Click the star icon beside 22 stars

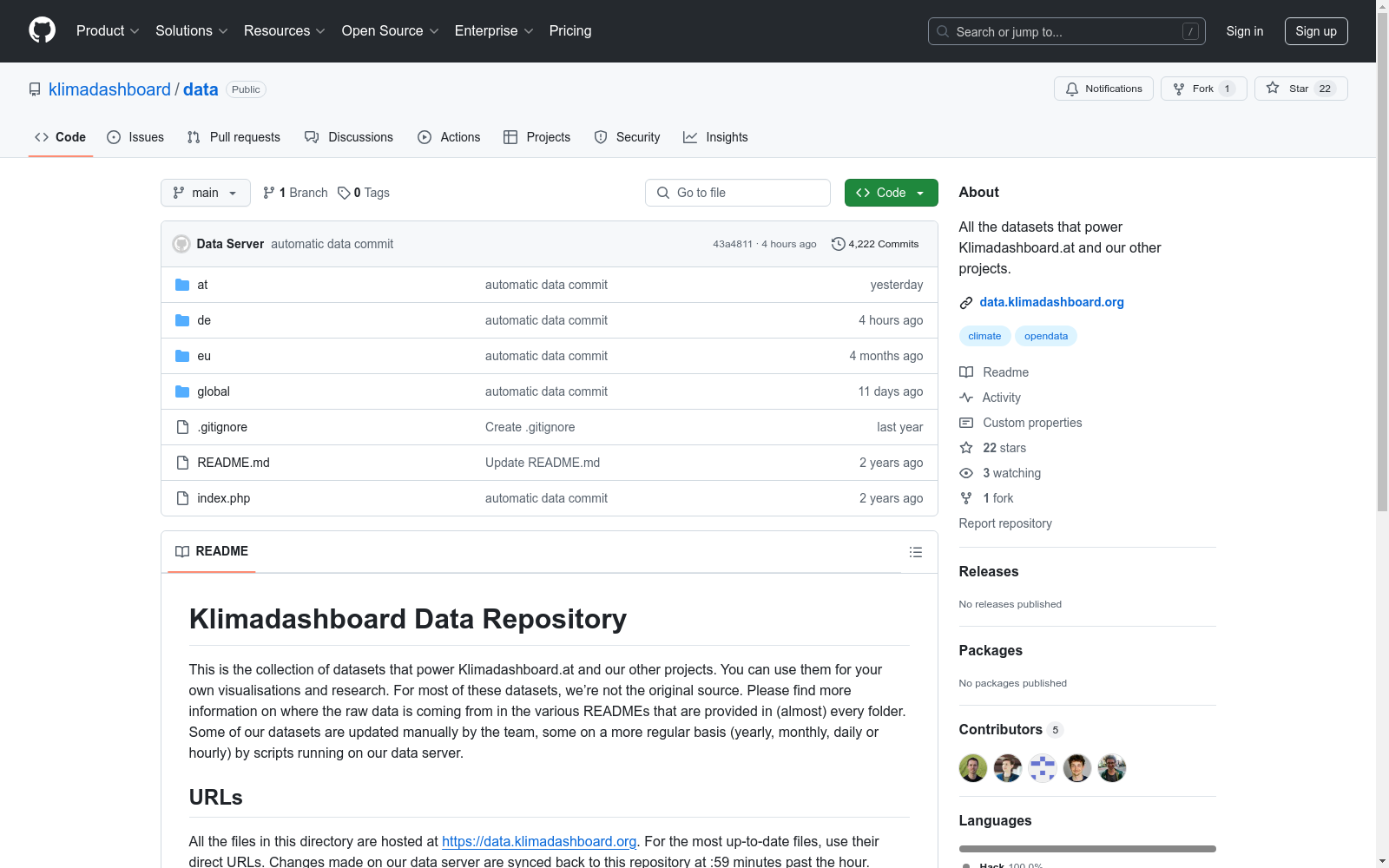(x=966, y=448)
